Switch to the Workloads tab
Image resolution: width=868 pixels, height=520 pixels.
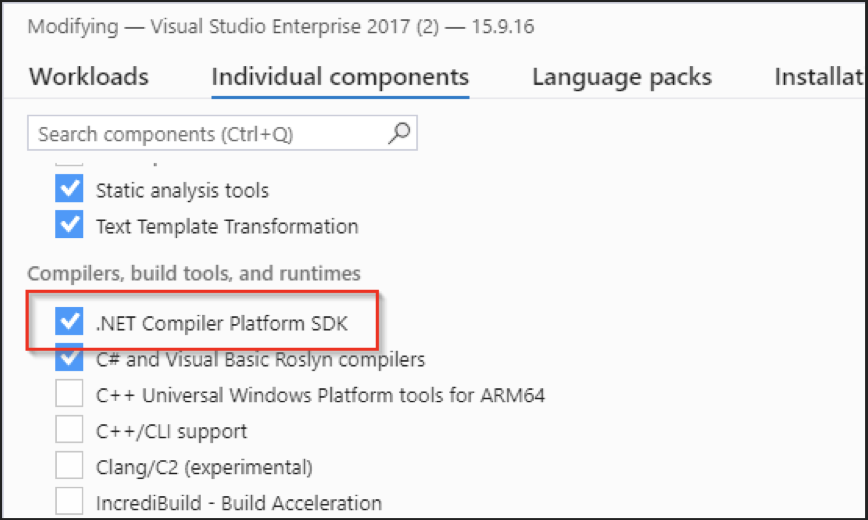pyautogui.click(x=89, y=77)
